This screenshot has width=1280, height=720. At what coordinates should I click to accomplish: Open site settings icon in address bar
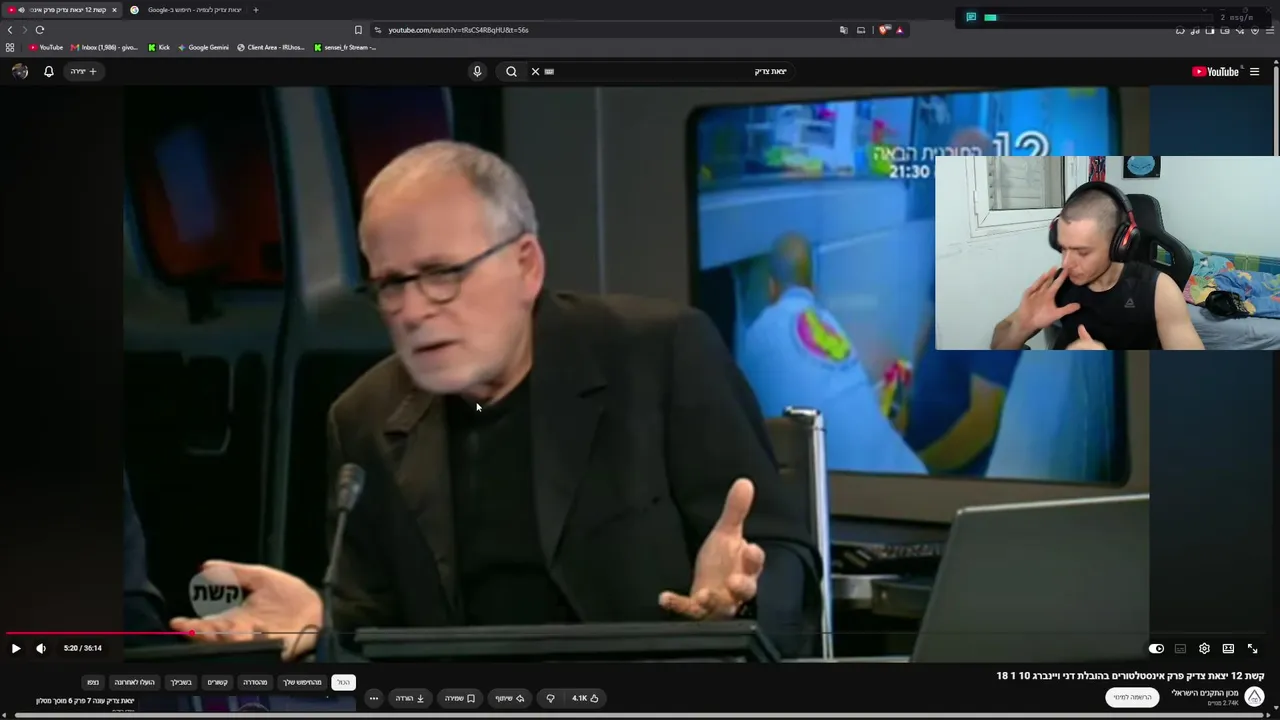pos(377,30)
